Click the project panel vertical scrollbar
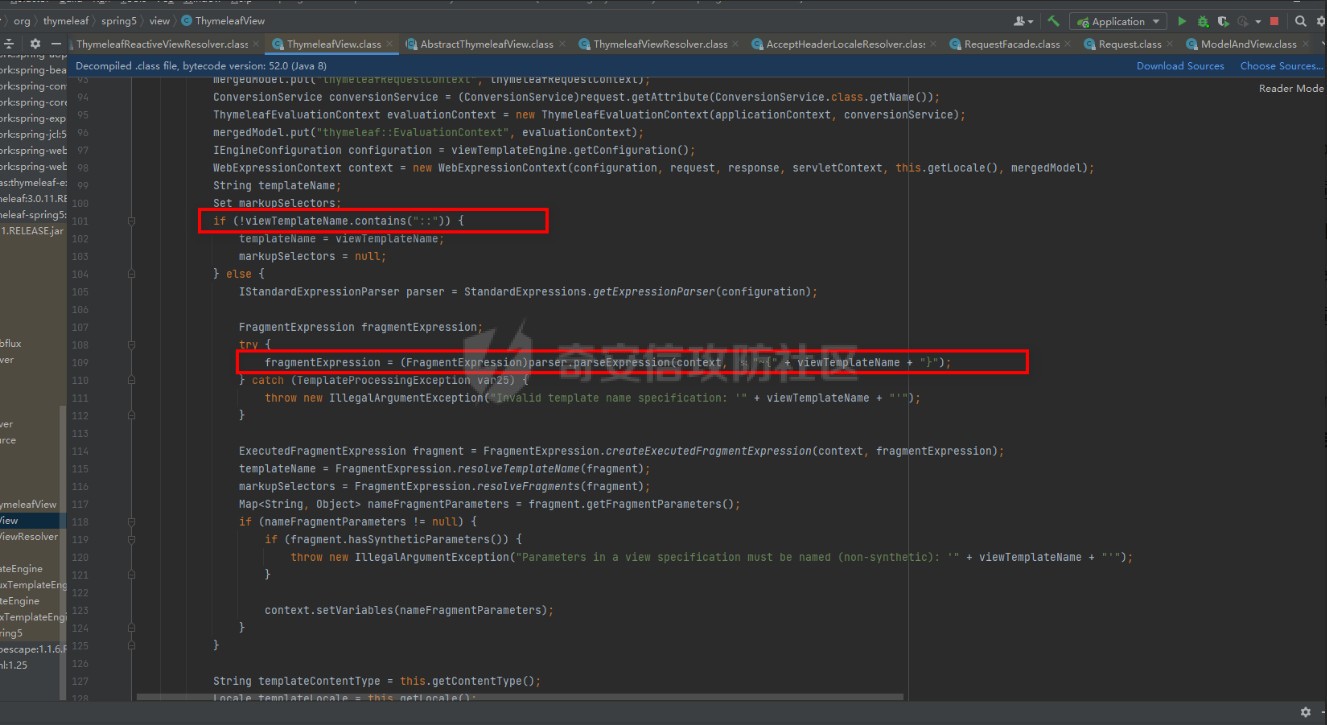 point(64,550)
